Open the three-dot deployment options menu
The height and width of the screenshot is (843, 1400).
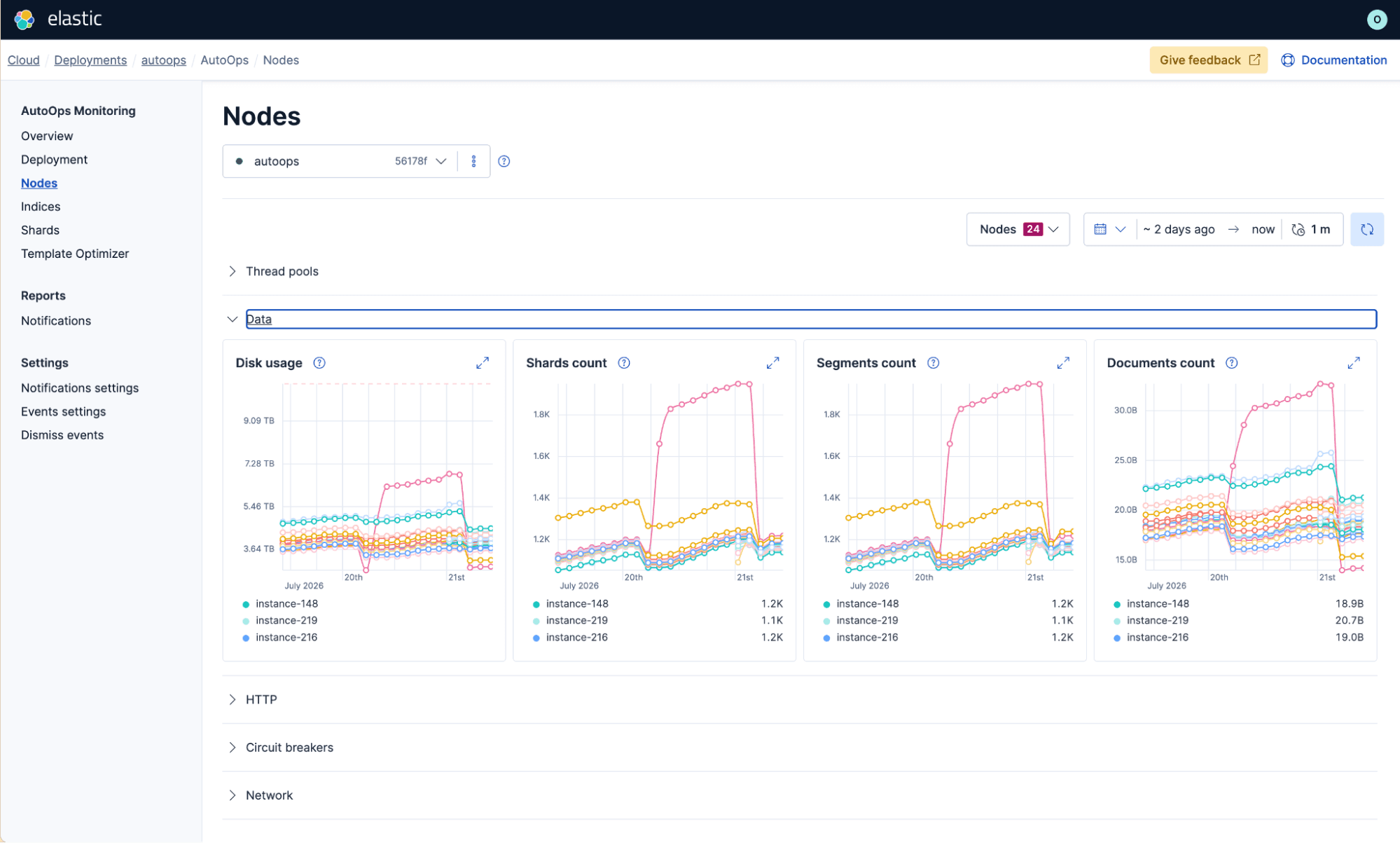click(473, 161)
